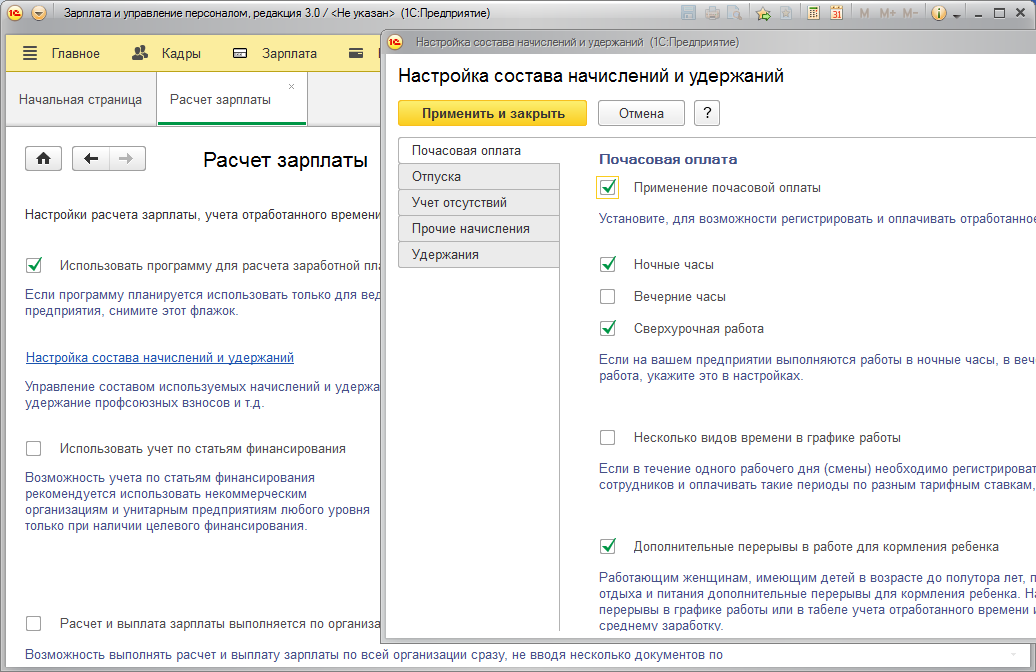Open the Главное hamburger menu
This screenshot has width=1036, height=672.
click(x=30, y=53)
